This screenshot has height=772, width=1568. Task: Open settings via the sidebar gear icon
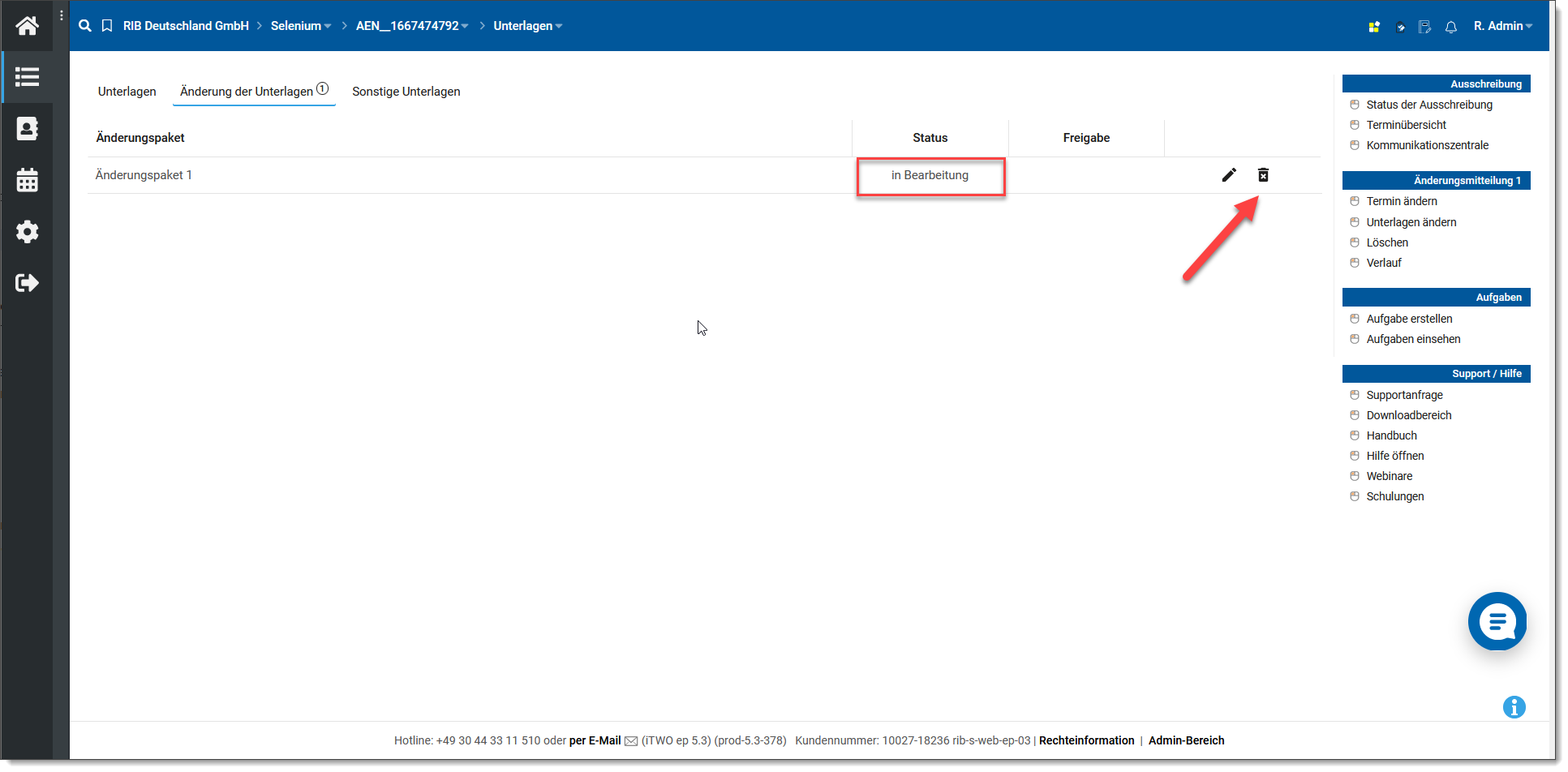point(27,232)
